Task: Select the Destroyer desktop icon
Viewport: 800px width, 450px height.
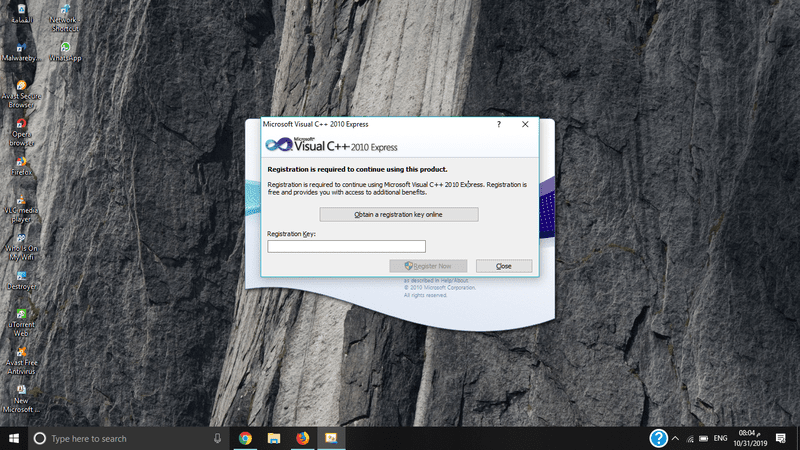Action: [21, 281]
